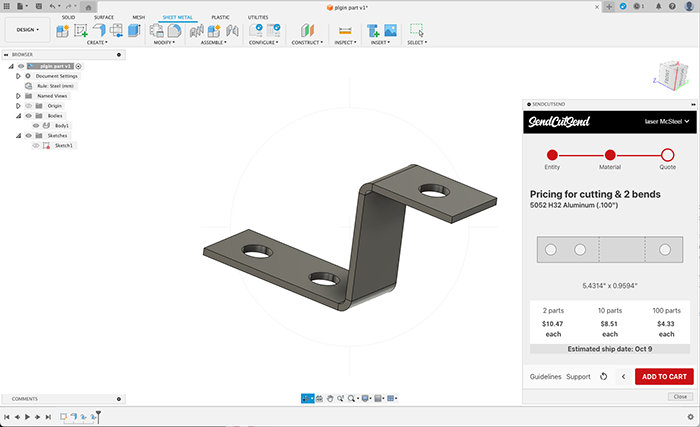Click the Select tool icon
Viewport: 700px width, 427px height.
(x=416, y=31)
